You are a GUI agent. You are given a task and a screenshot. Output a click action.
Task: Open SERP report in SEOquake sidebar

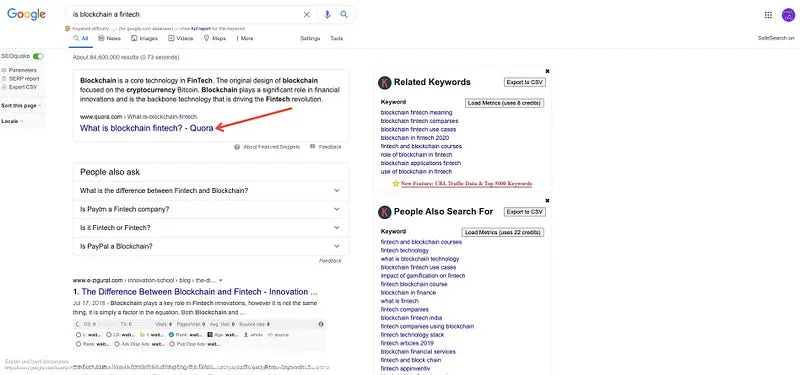click(24, 79)
